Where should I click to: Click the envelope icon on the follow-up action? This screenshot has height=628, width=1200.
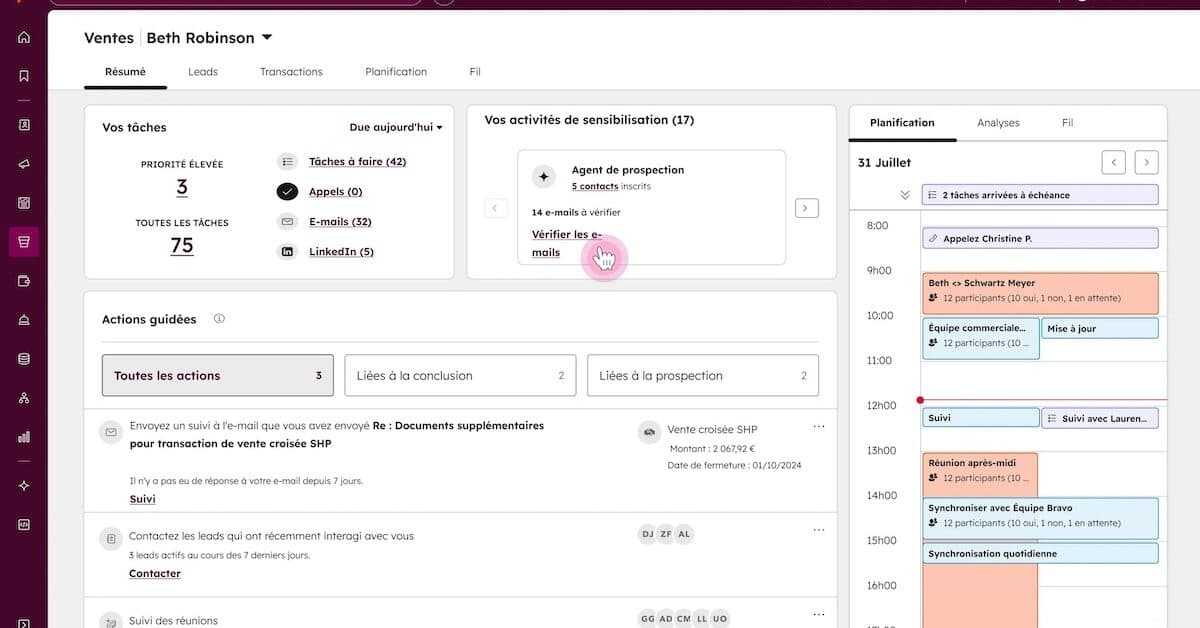(110, 433)
